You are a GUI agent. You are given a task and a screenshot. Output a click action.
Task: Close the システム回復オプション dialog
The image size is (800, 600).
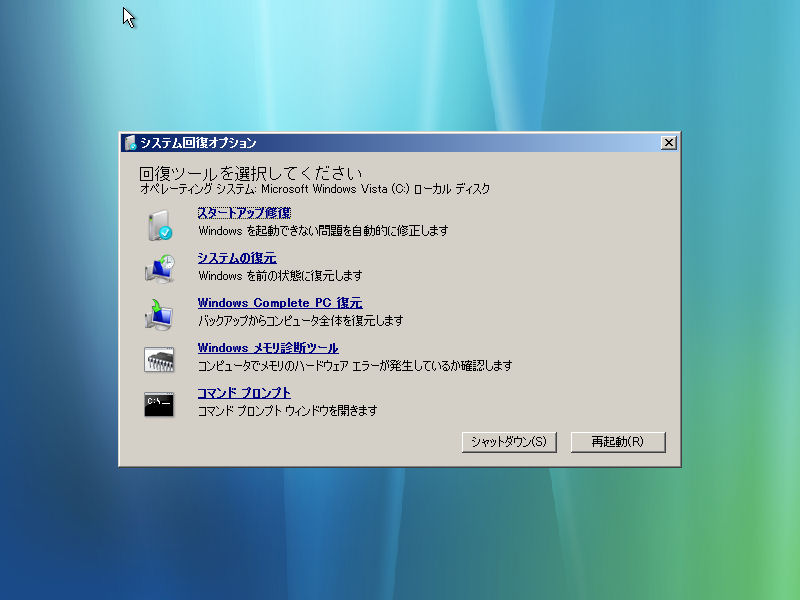click(x=668, y=143)
